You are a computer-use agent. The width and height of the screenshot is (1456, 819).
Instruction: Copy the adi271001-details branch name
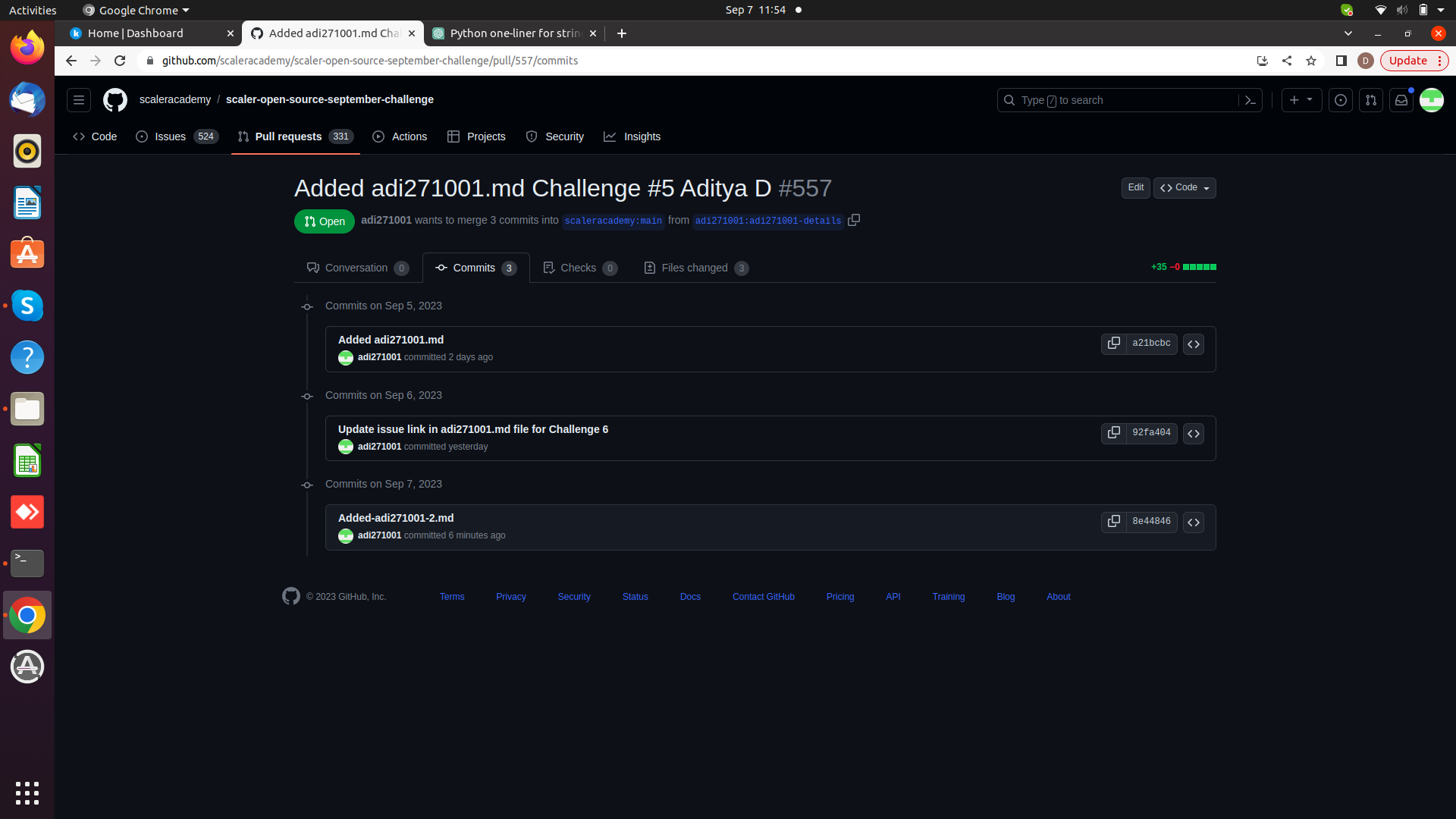tap(855, 220)
